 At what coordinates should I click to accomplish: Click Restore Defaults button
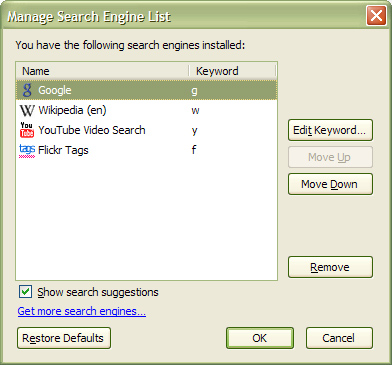64,338
